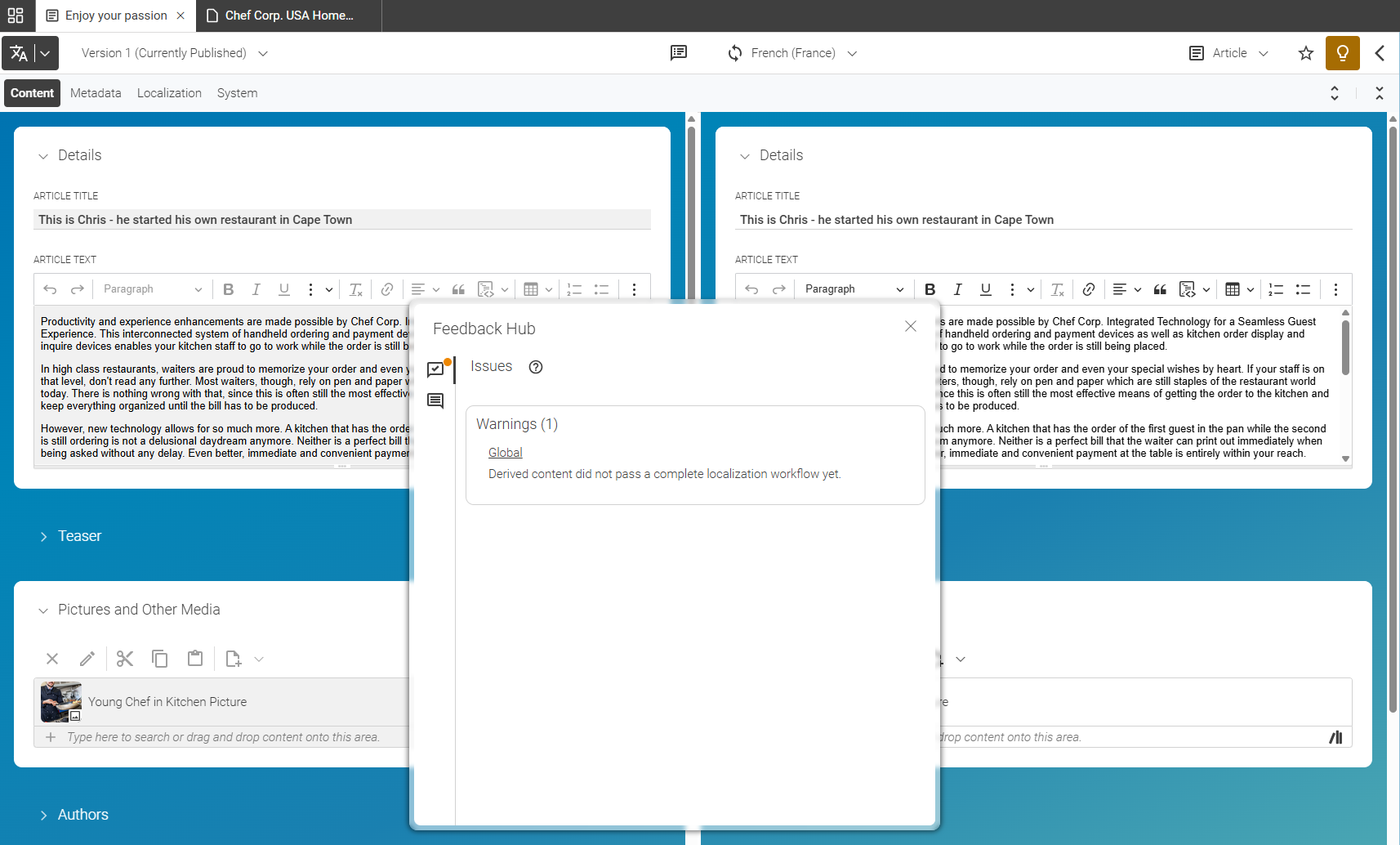Screen dimensions: 1400x845
Task: Click the cut scissors icon in Pictures toolbar
Action: [x=124, y=659]
